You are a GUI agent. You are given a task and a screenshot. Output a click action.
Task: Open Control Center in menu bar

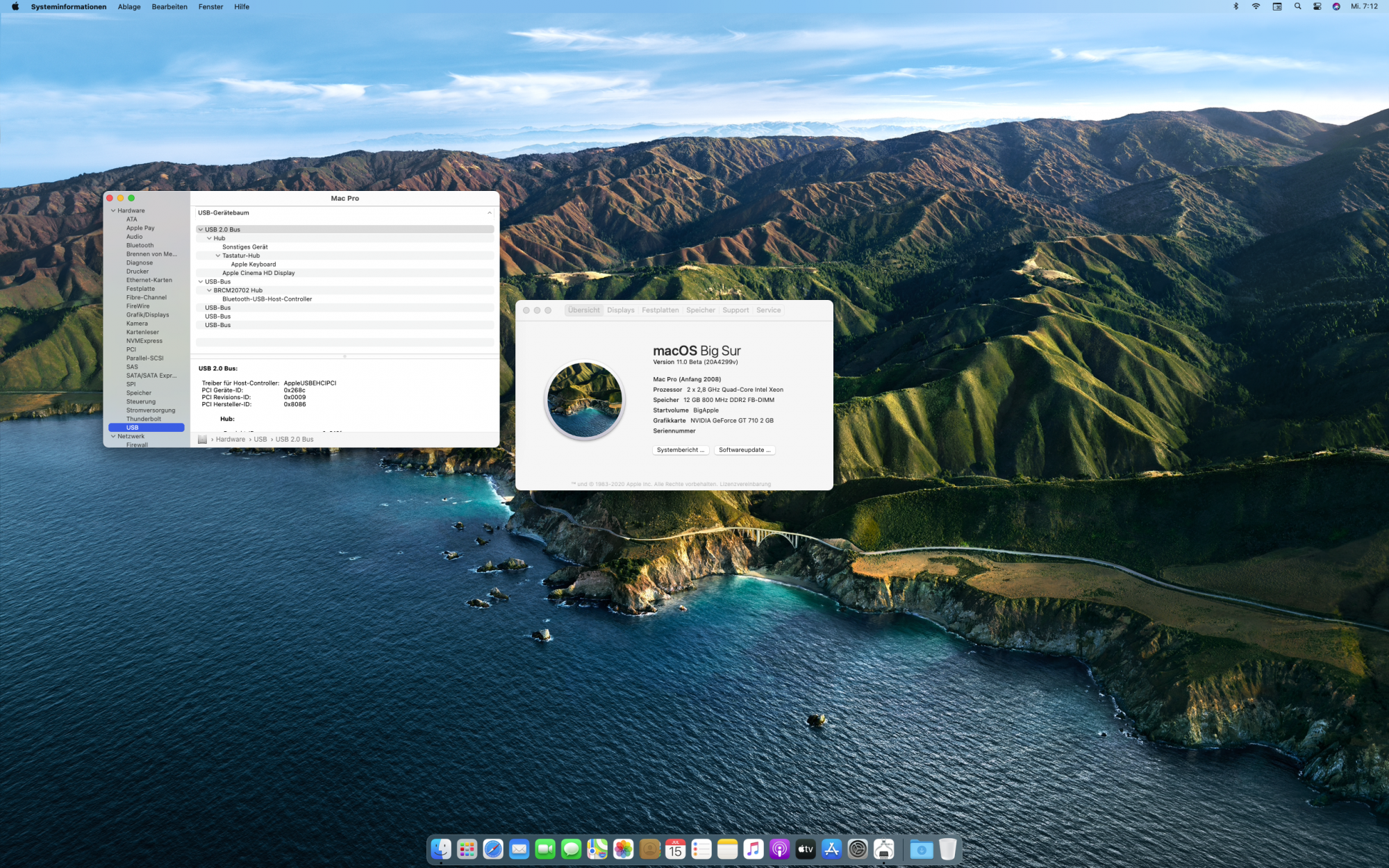tap(1317, 6)
